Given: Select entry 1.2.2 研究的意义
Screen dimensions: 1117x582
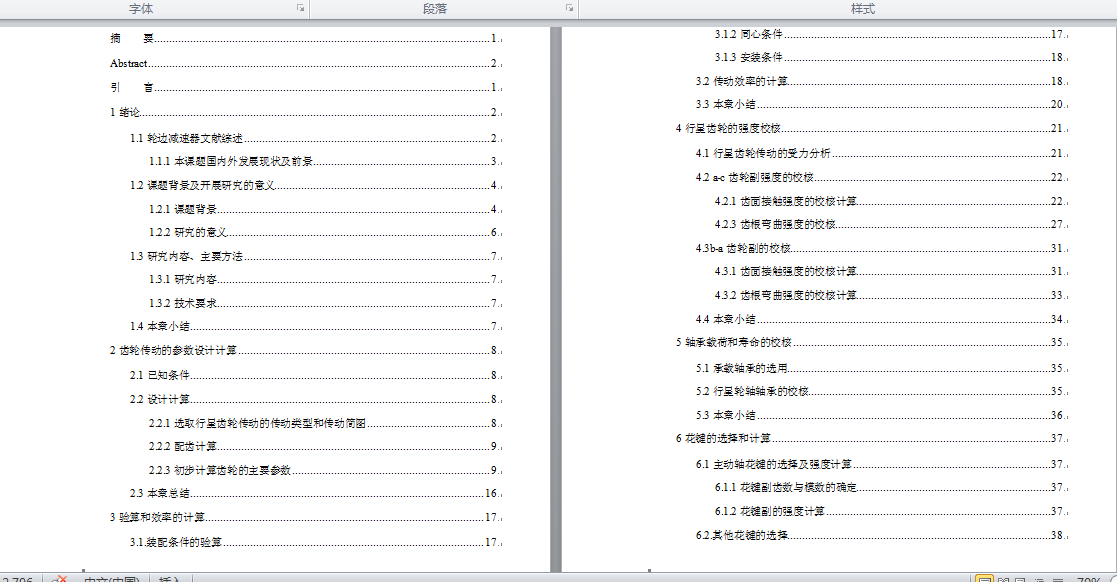Looking at the screenshot, I should click(326, 232).
